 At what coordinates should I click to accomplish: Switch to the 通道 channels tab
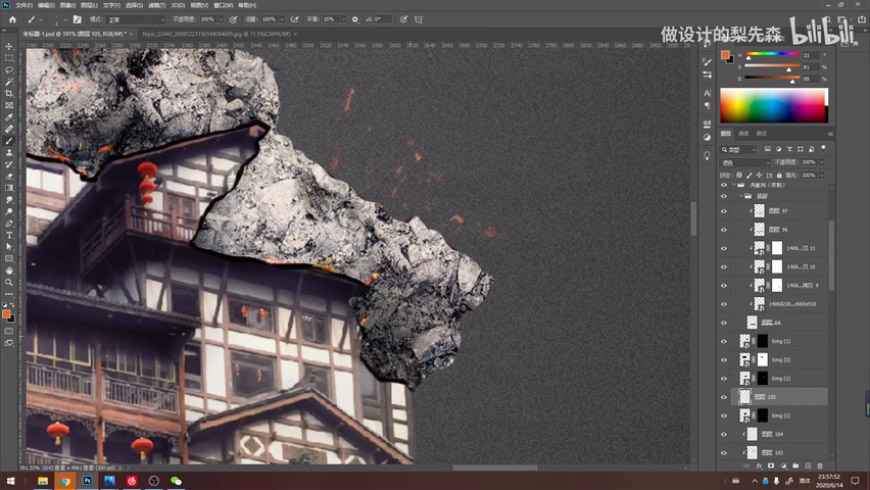743,134
